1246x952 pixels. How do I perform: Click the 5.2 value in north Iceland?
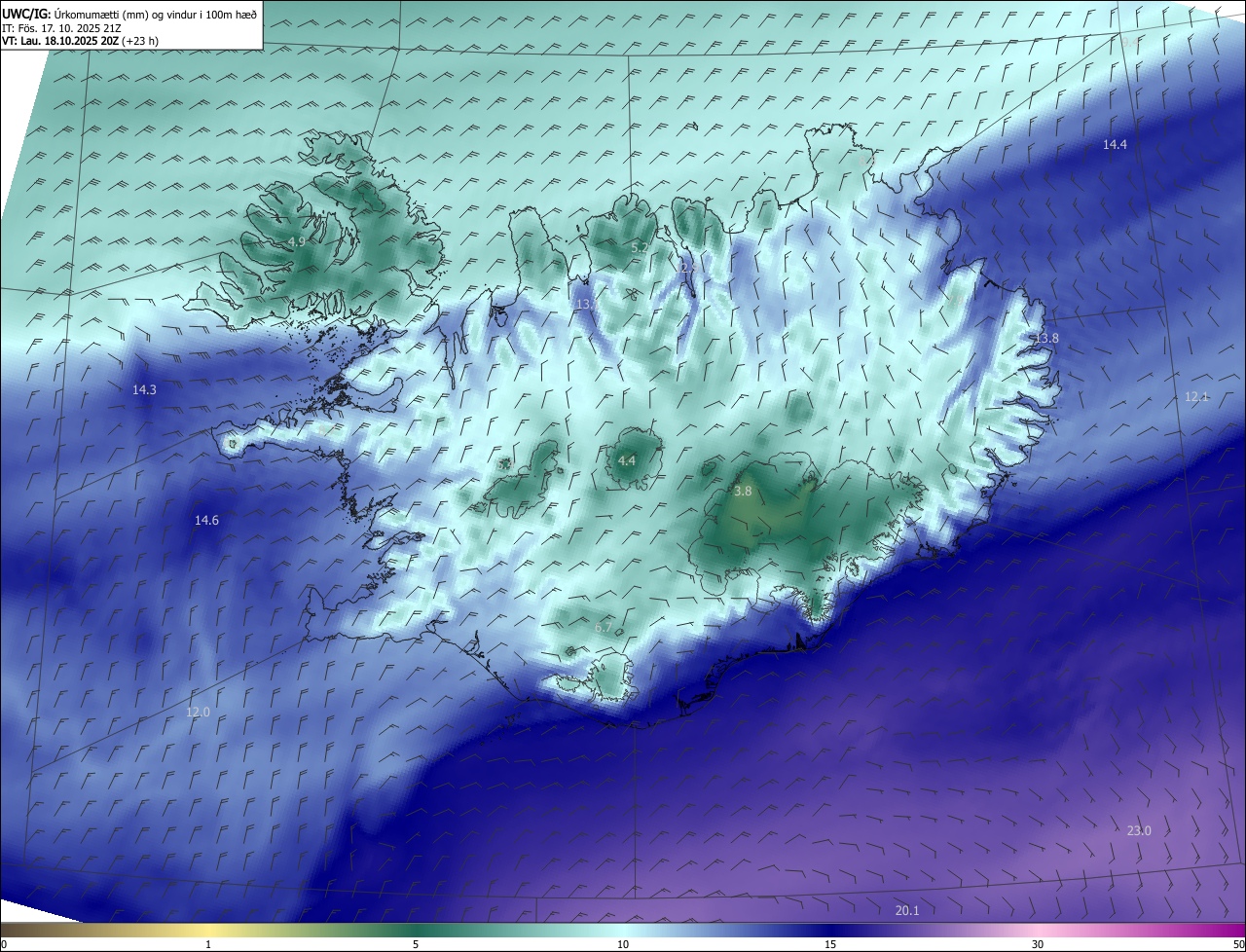(640, 248)
